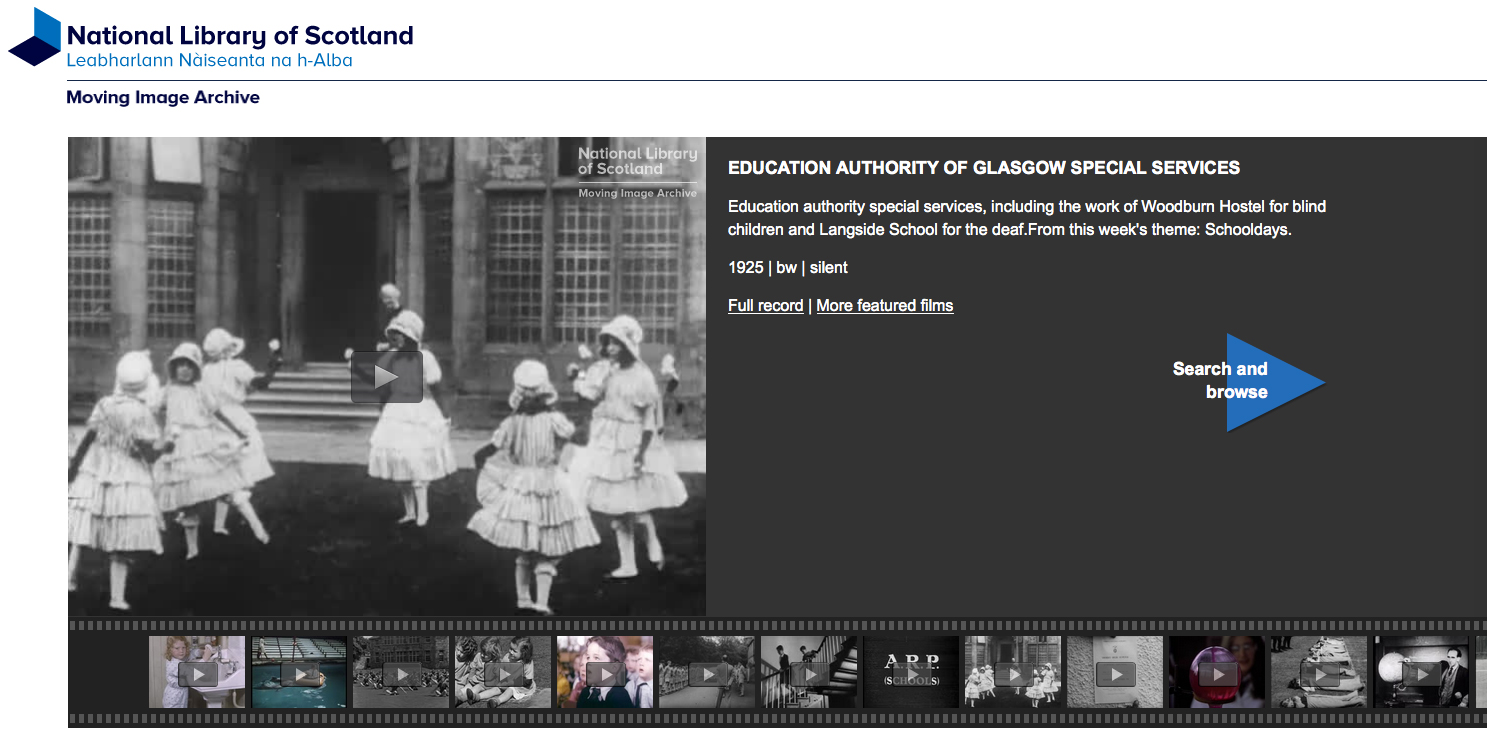Viewport: 1487px width, 755px height.
Task: Open the Full record link
Action: 765,305
